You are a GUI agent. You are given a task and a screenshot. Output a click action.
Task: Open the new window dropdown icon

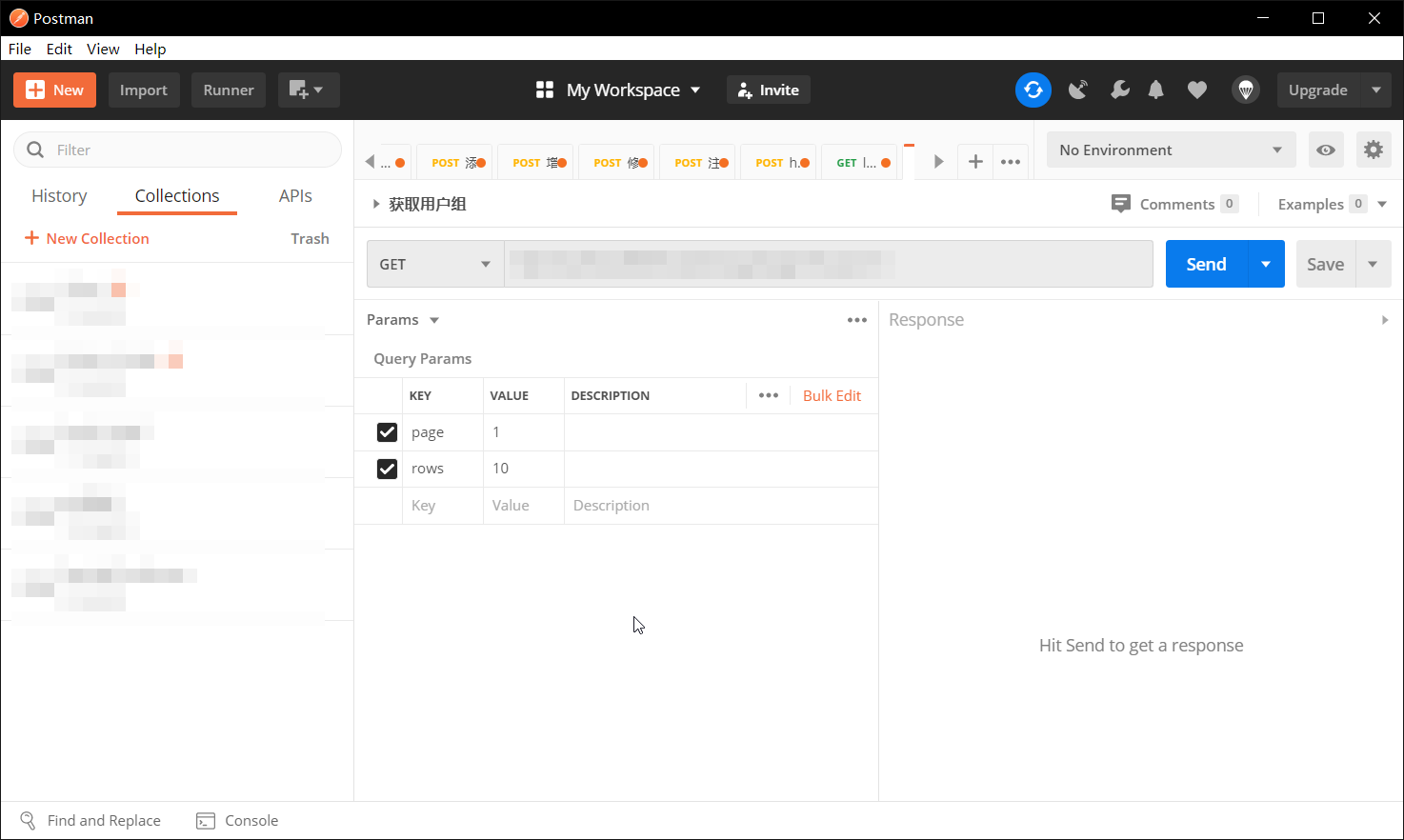pos(309,90)
